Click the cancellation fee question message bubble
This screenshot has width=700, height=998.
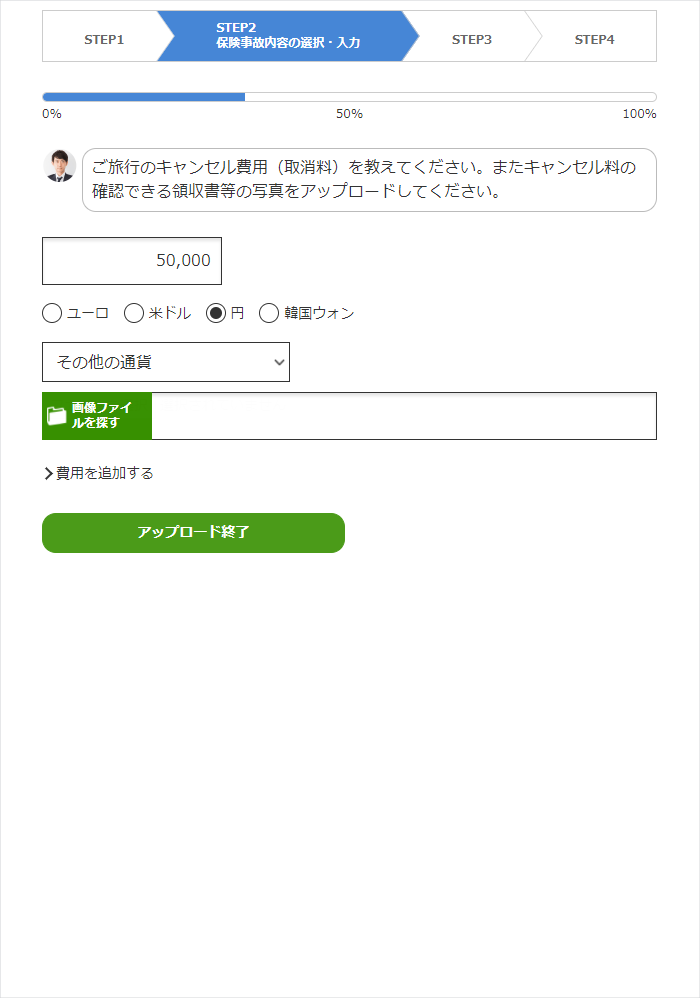click(x=369, y=180)
